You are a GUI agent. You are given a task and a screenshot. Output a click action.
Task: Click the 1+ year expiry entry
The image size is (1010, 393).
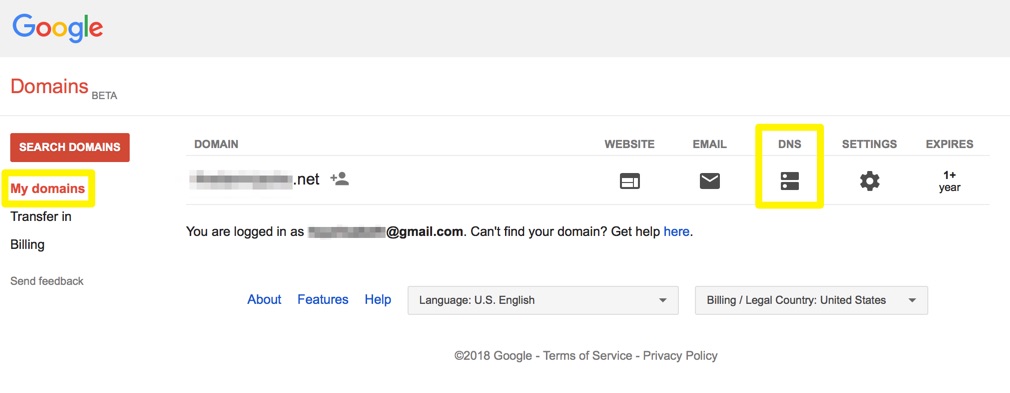[x=949, y=181]
